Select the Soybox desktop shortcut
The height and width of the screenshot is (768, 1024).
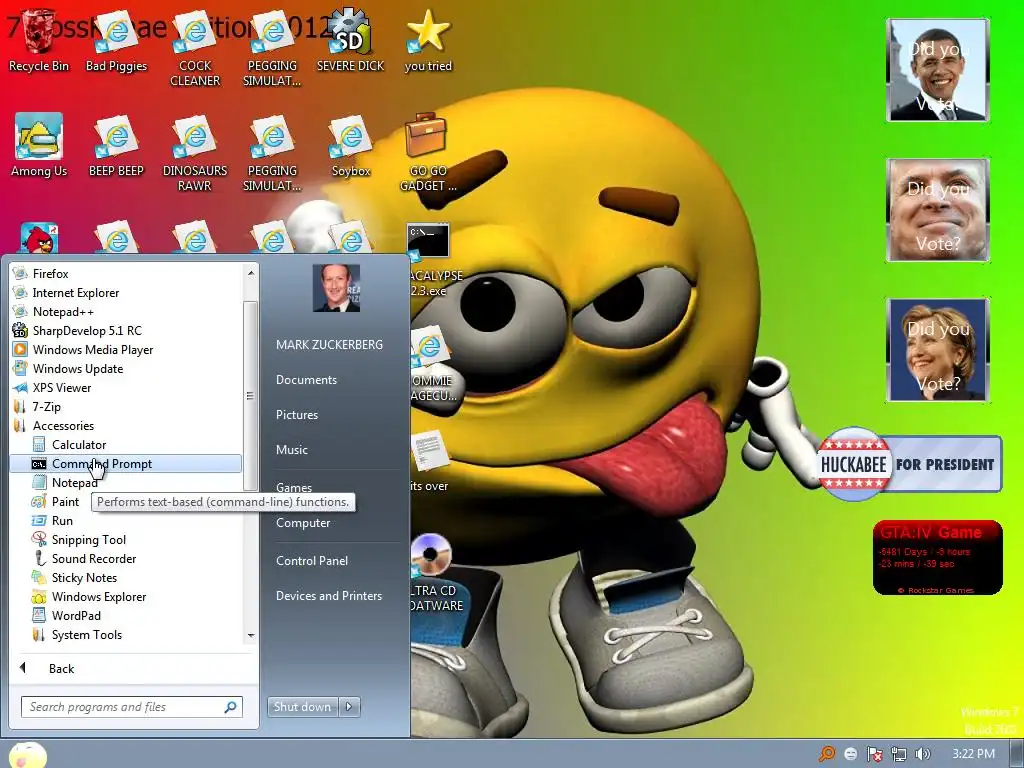point(351,145)
